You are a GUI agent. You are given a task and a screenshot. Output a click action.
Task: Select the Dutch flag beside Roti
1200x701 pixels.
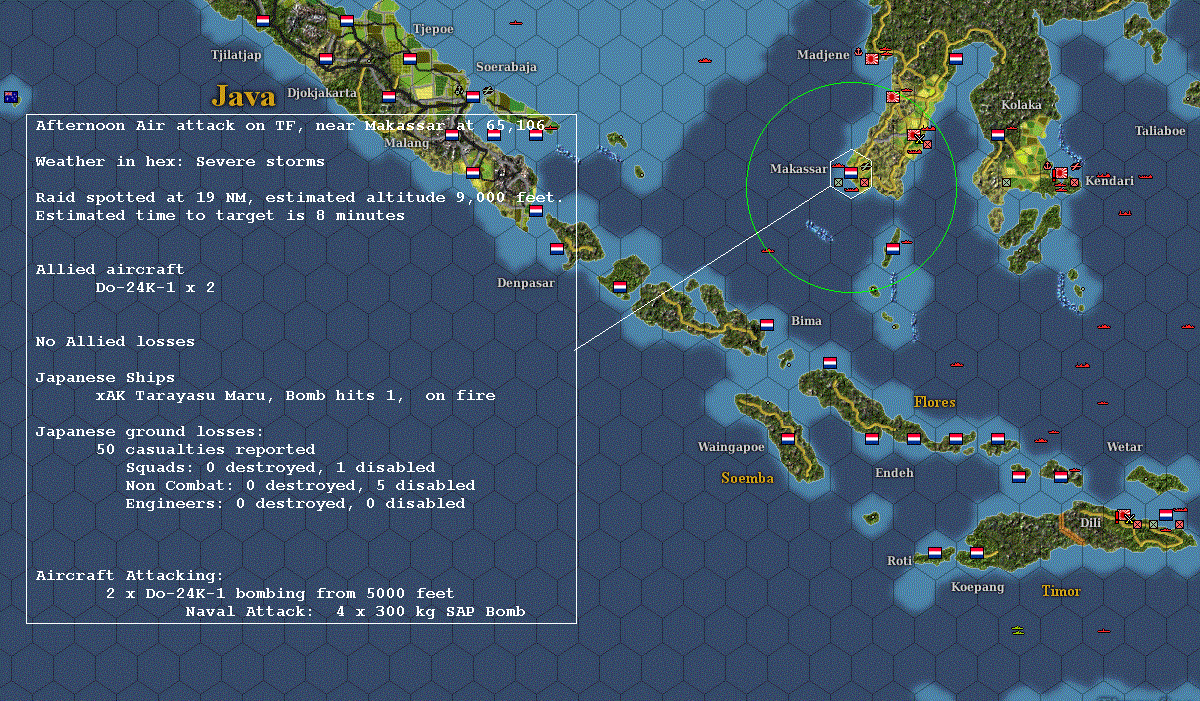pyautogui.click(x=935, y=552)
